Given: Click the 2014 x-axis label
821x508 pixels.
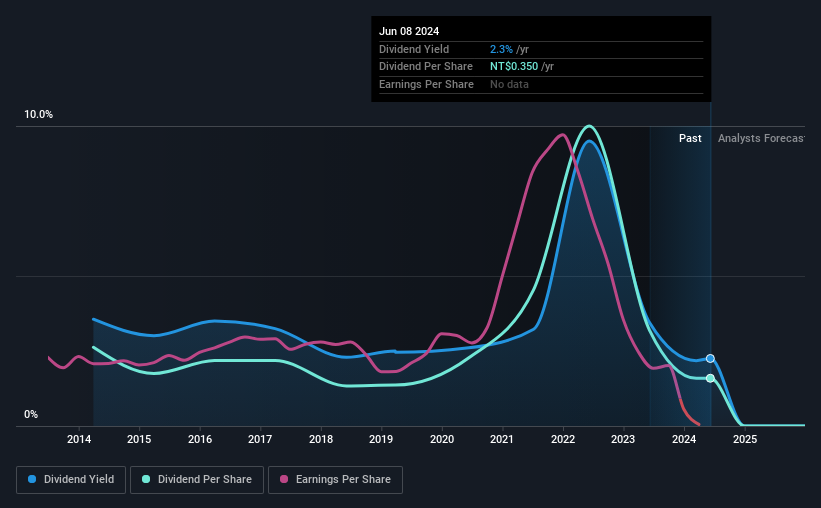Looking at the screenshot, I should [79, 439].
